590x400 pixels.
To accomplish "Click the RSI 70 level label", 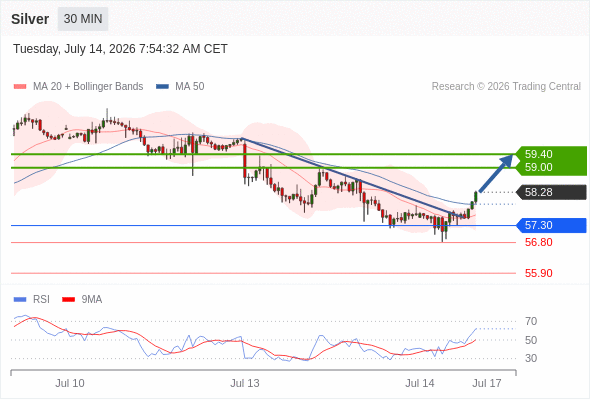I will click(x=531, y=321).
